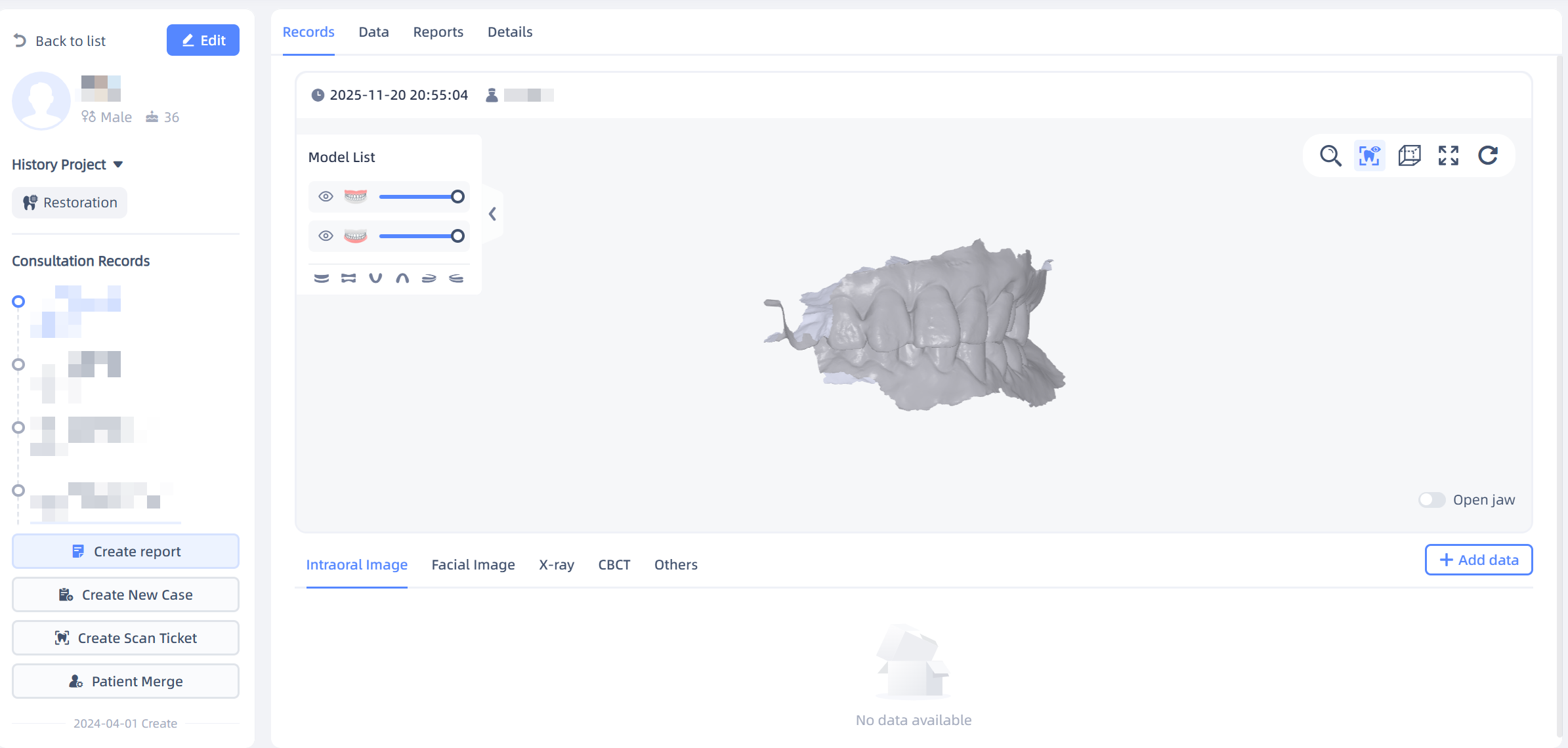This screenshot has width=1568, height=748.
Task: Hide the upper jaw model via eye icon
Action: coord(326,196)
